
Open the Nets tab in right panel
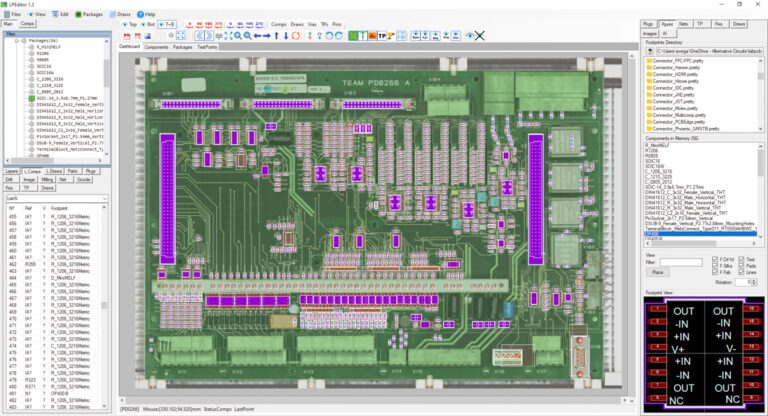(684, 24)
